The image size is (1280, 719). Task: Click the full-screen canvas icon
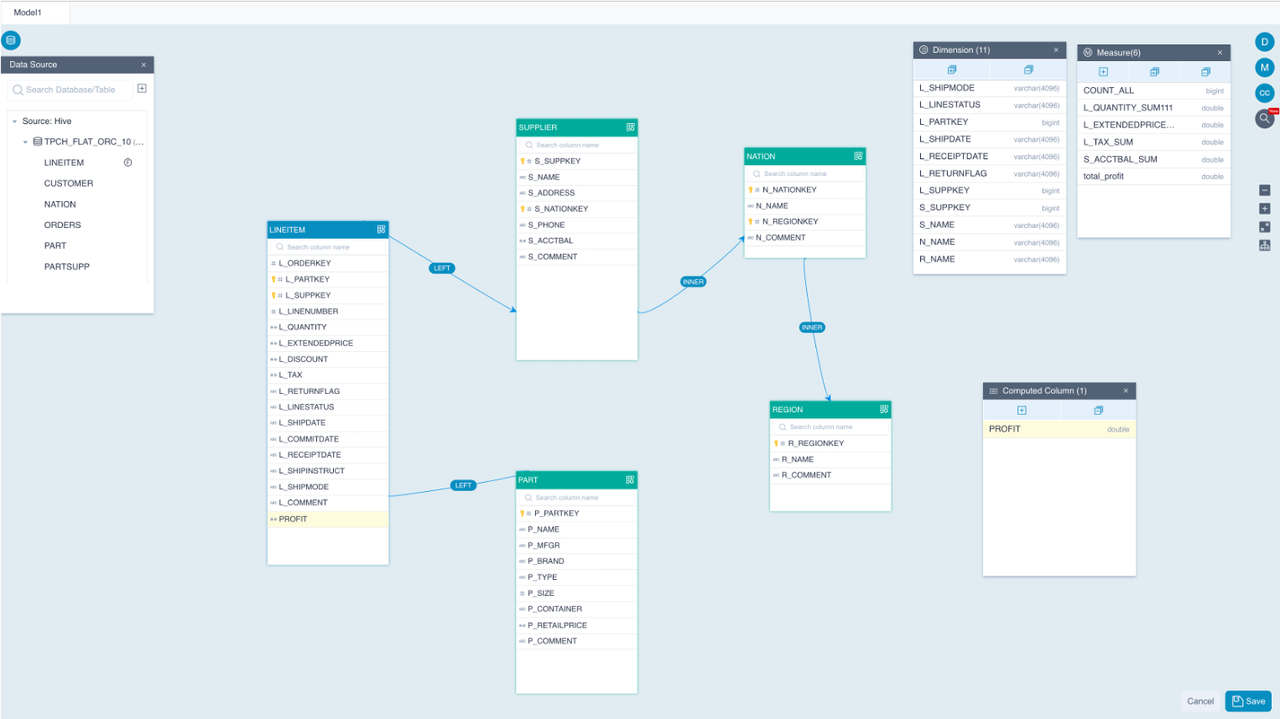point(1265,227)
